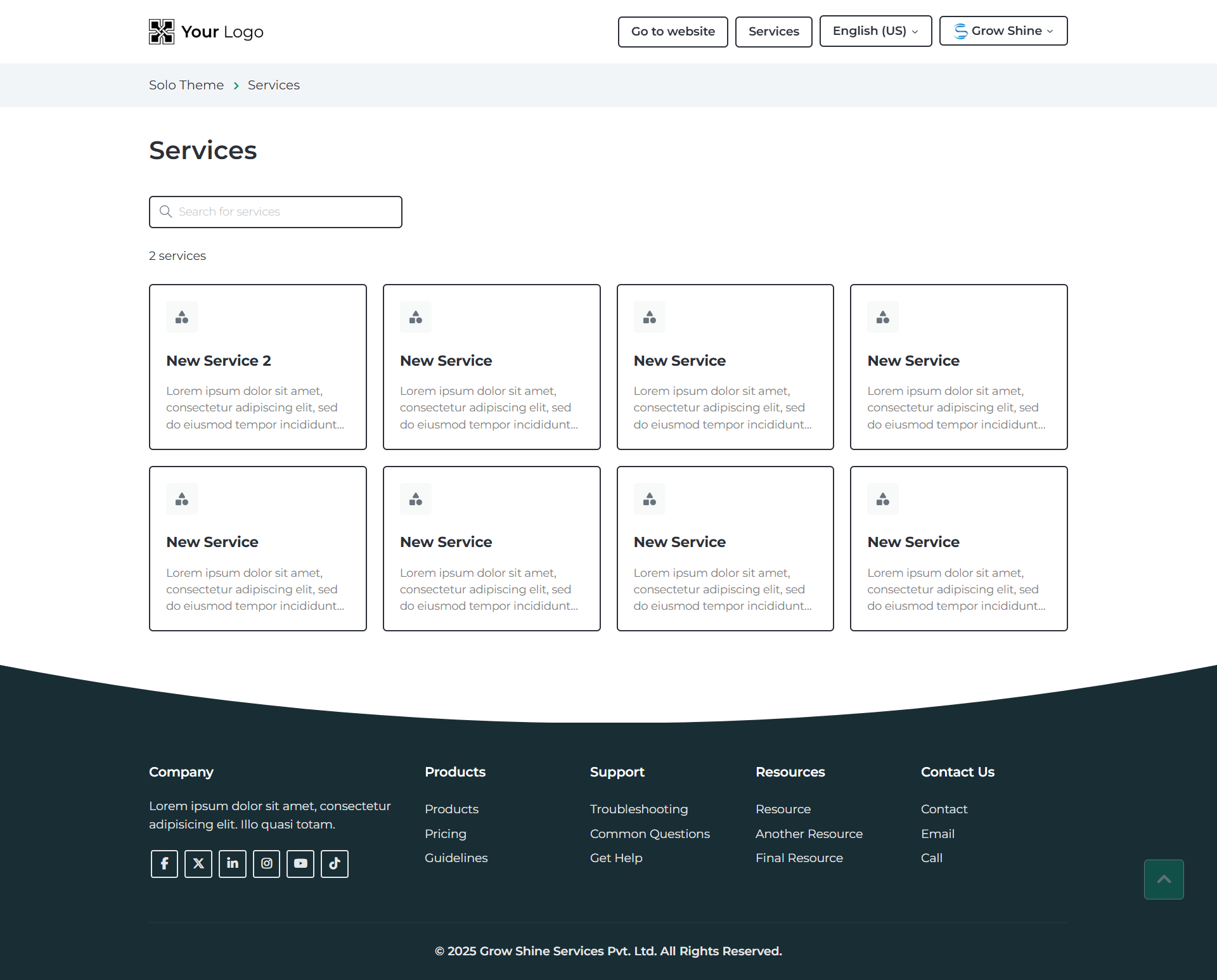Open the New Service 2 card title
The height and width of the screenshot is (980, 1217).
219,361
